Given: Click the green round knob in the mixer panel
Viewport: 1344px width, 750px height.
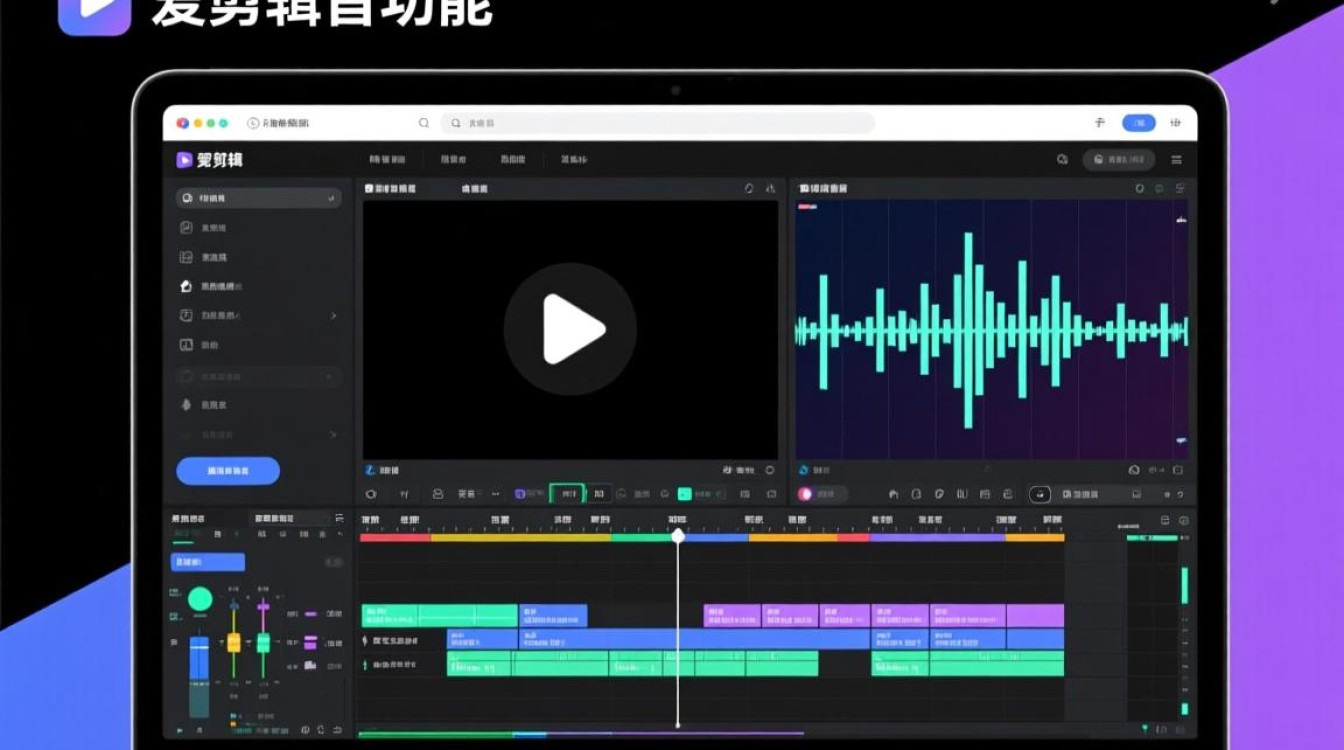Looking at the screenshot, I should coord(200,599).
